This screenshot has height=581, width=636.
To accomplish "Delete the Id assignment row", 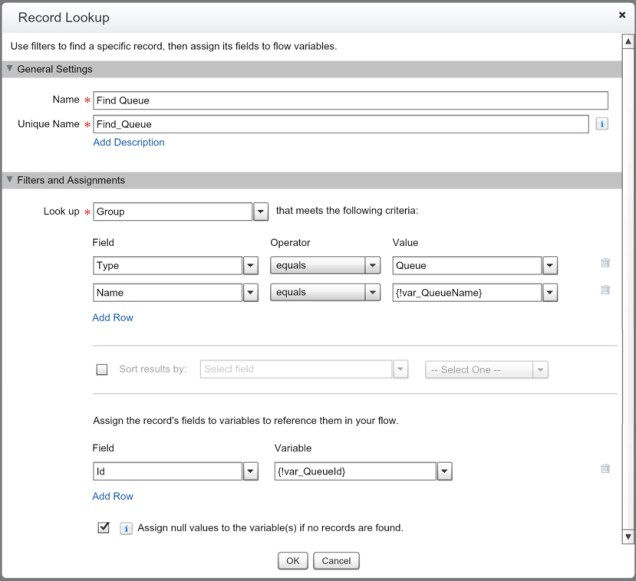I will click(605, 468).
